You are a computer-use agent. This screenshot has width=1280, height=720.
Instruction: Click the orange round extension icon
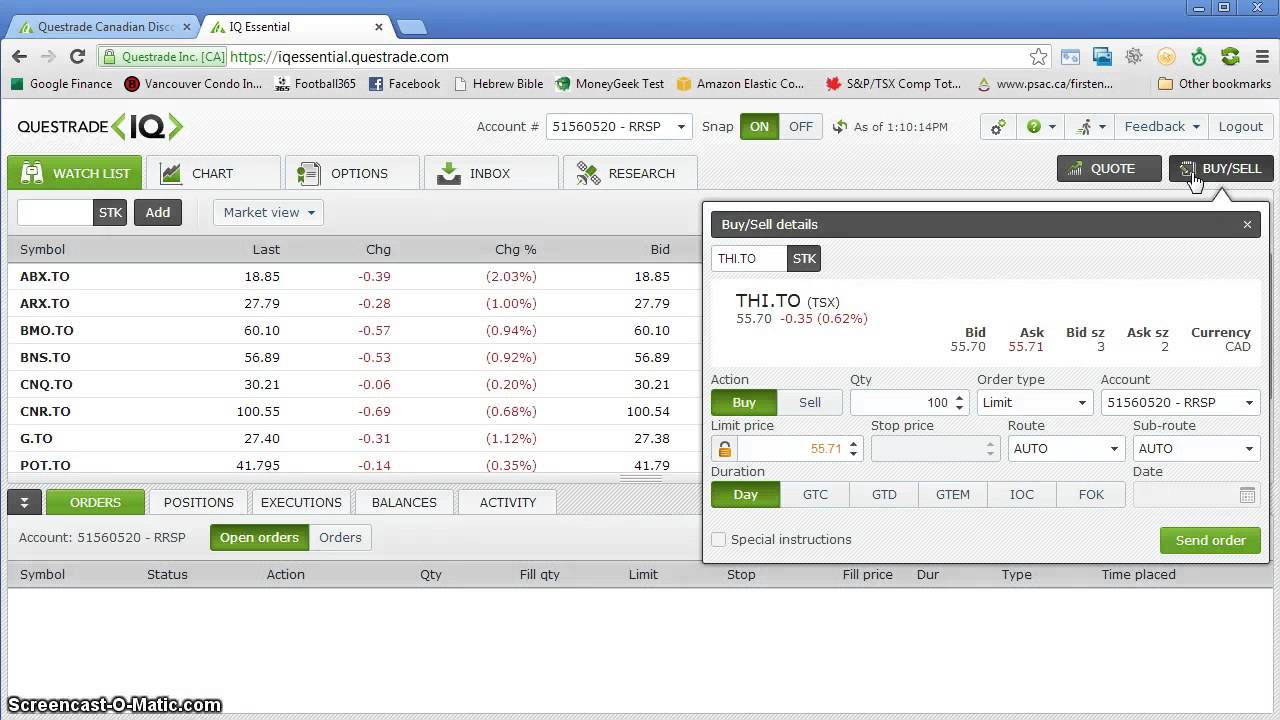[1166, 57]
